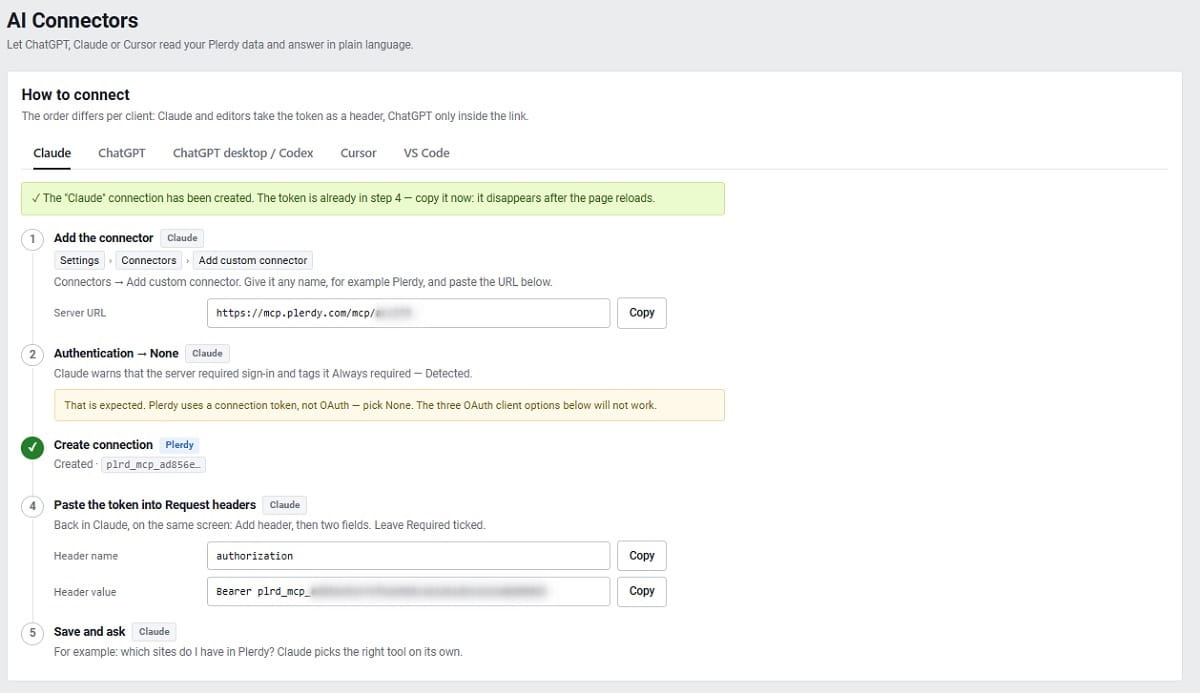Click into the Server URL field
The image size is (1200, 693).
pyautogui.click(x=408, y=313)
